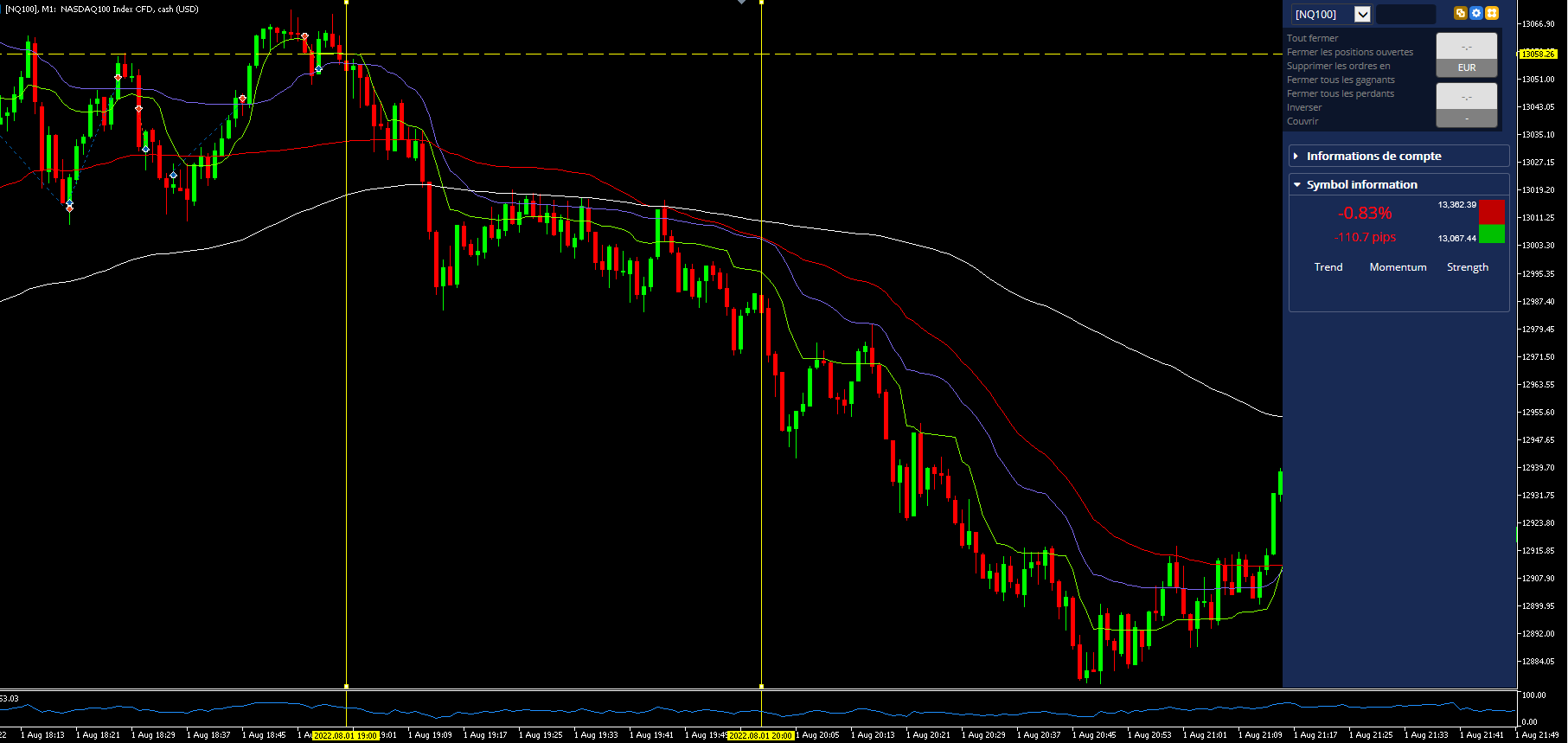Click the -0.83% change value

(1365, 213)
